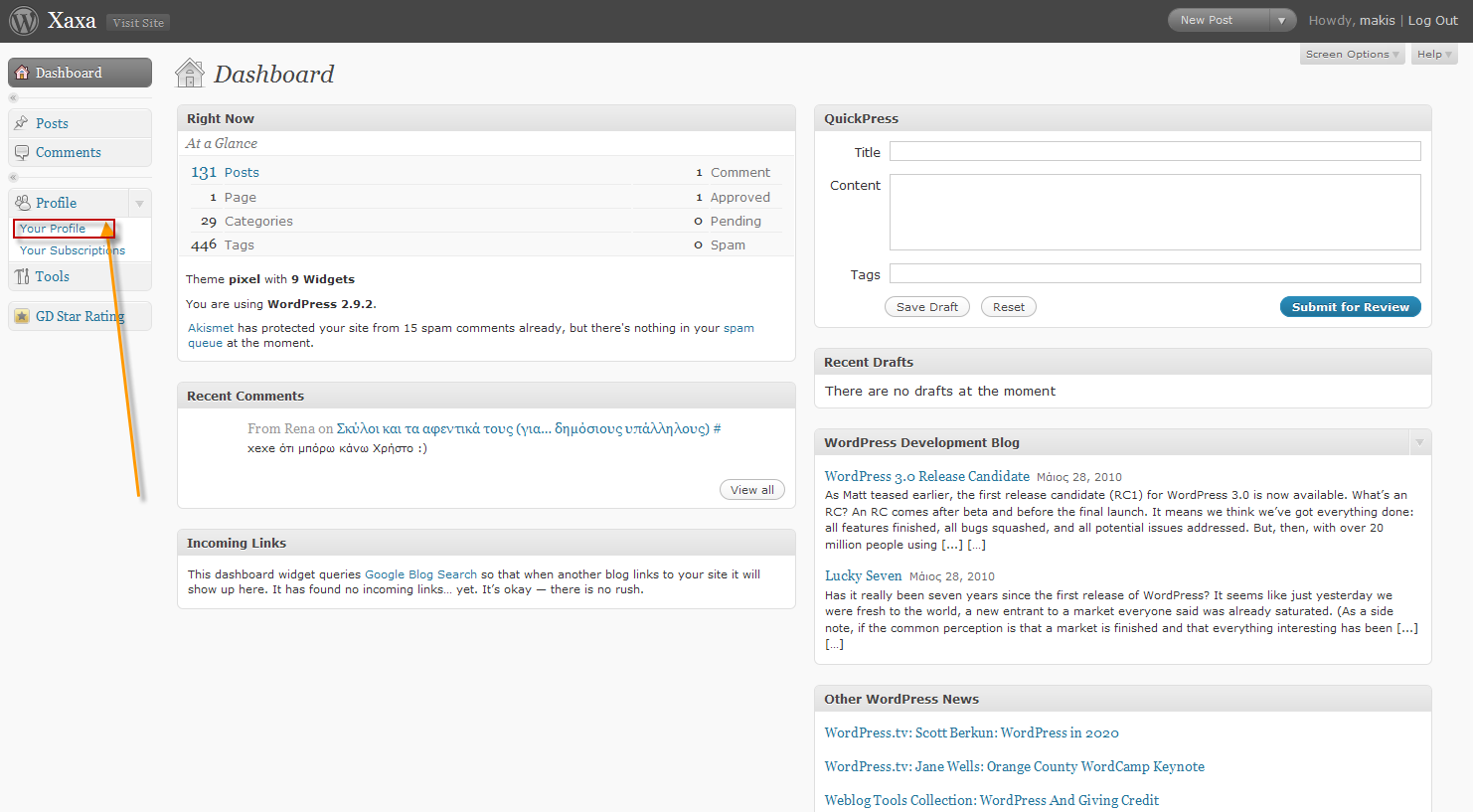The image size is (1473, 812).
Task: Click Submit for Review button
Action: coord(1351,307)
